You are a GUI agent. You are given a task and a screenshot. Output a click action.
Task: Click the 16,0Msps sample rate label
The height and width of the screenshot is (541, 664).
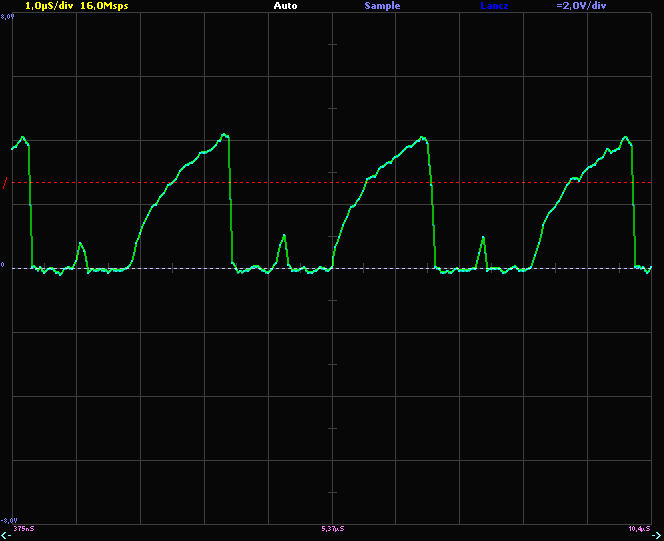(x=104, y=6)
